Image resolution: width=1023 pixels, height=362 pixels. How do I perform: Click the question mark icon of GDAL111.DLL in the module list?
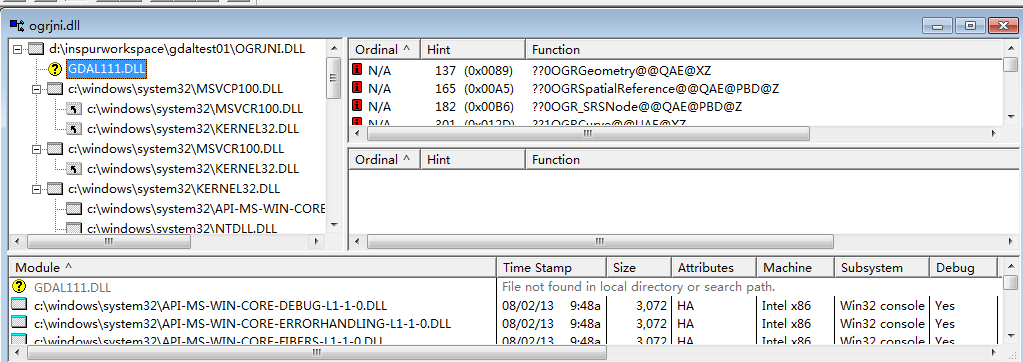(x=20, y=286)
